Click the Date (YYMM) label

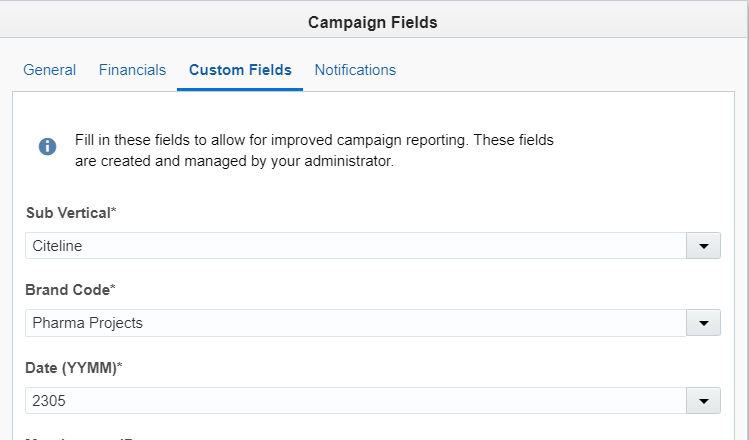[70, 367]
